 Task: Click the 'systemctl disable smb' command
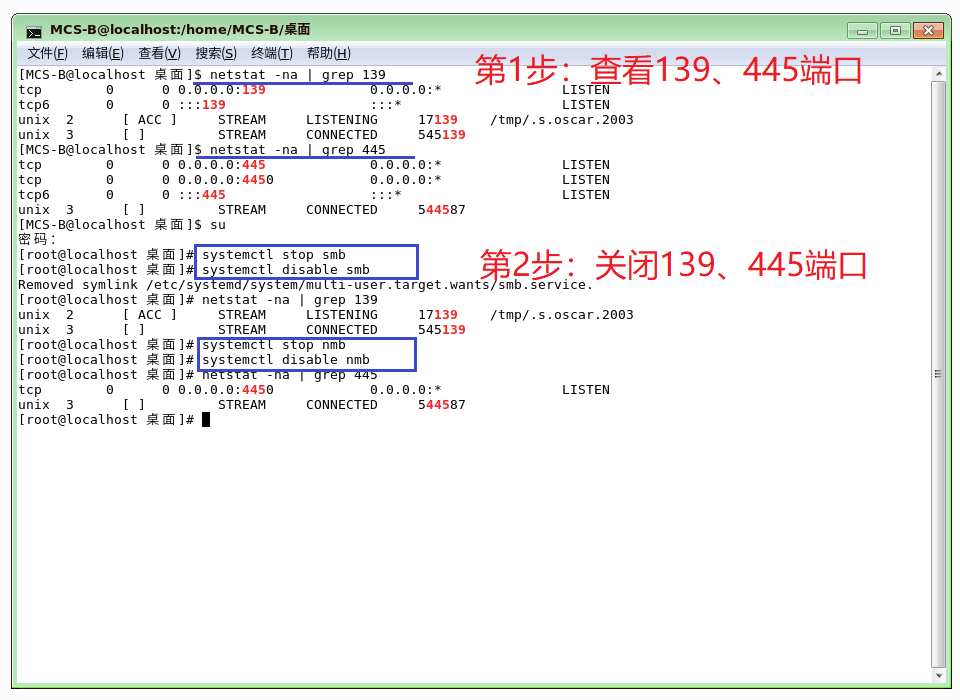(x=286, y=269)
